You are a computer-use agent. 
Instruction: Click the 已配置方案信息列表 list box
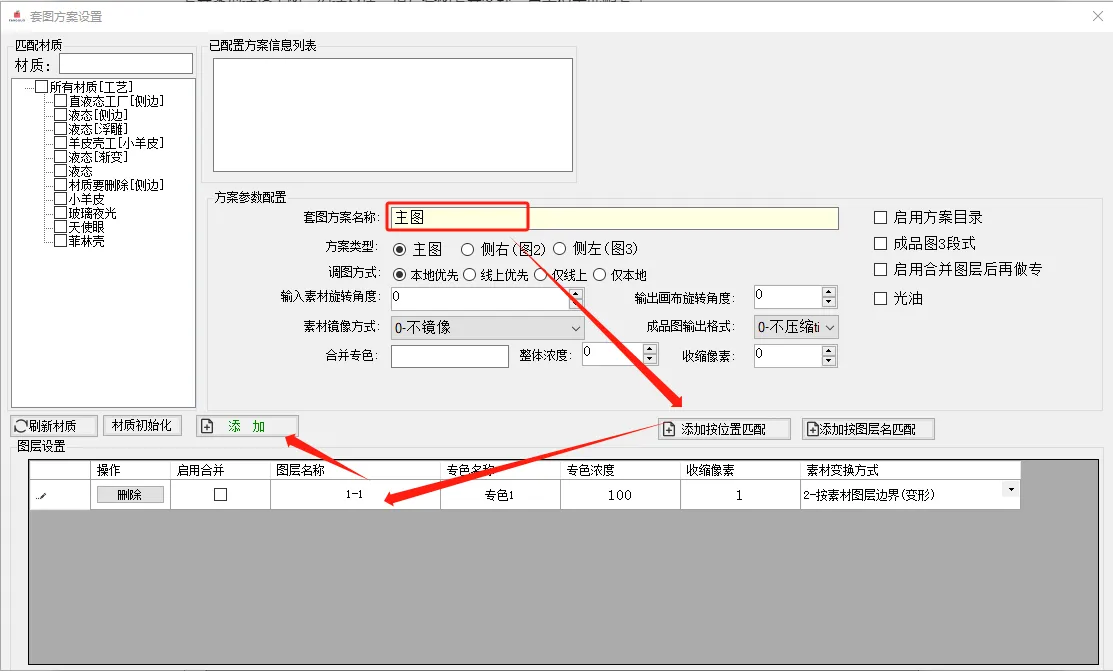click(x=393, y=114)
